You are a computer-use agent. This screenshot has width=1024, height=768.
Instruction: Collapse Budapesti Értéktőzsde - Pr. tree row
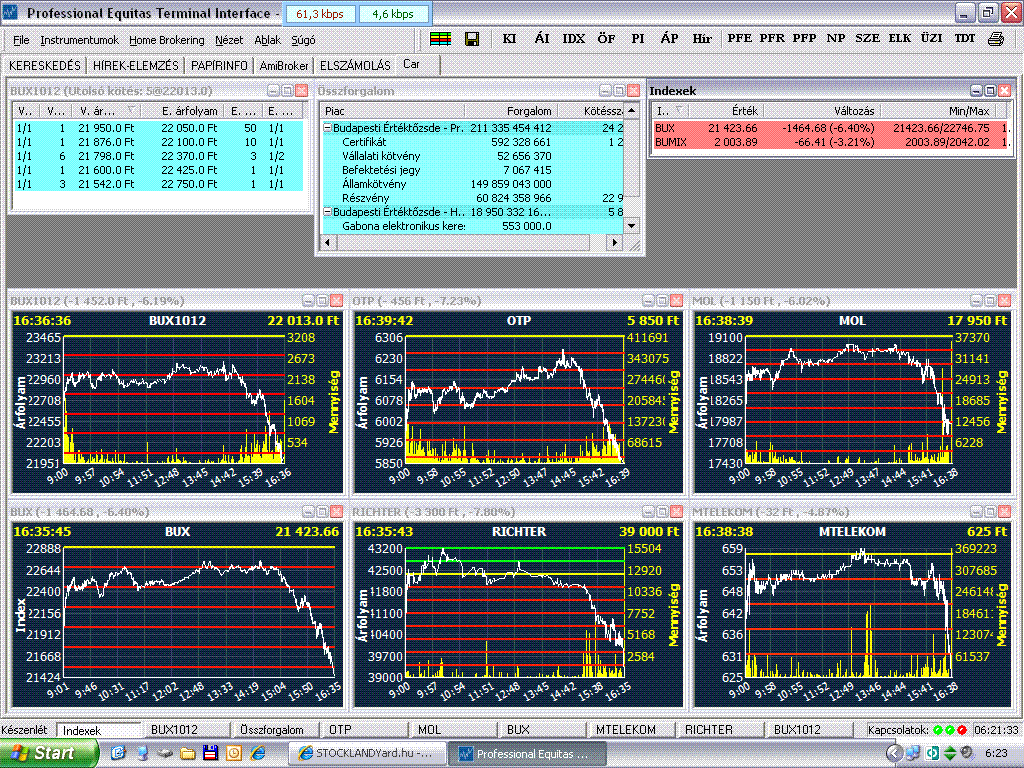(327, 128)
